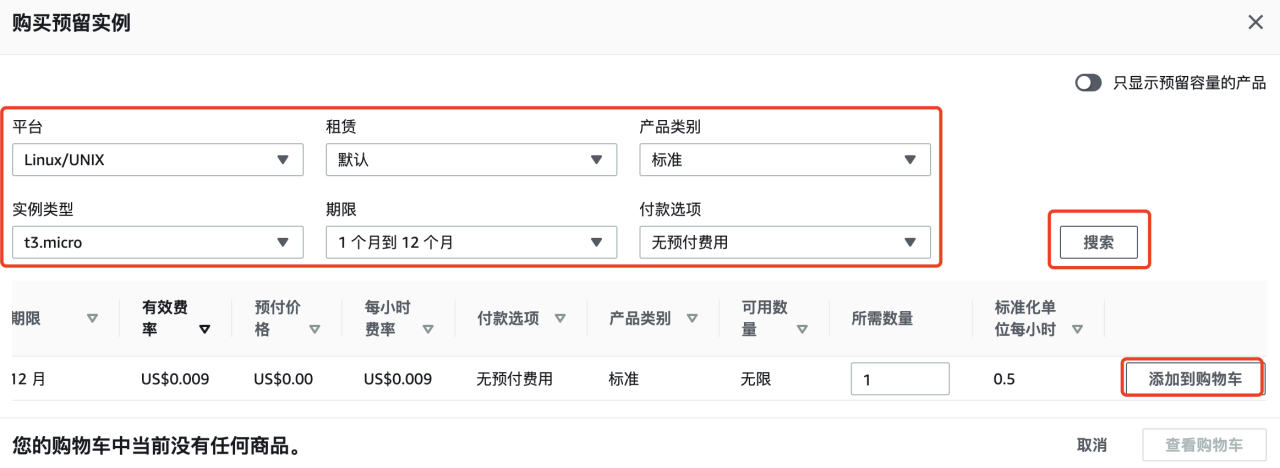This screenshot has width=1280, height=468.
Task: Close the 购买预留实例 dialog
Action: click(x=1255, y=22)
